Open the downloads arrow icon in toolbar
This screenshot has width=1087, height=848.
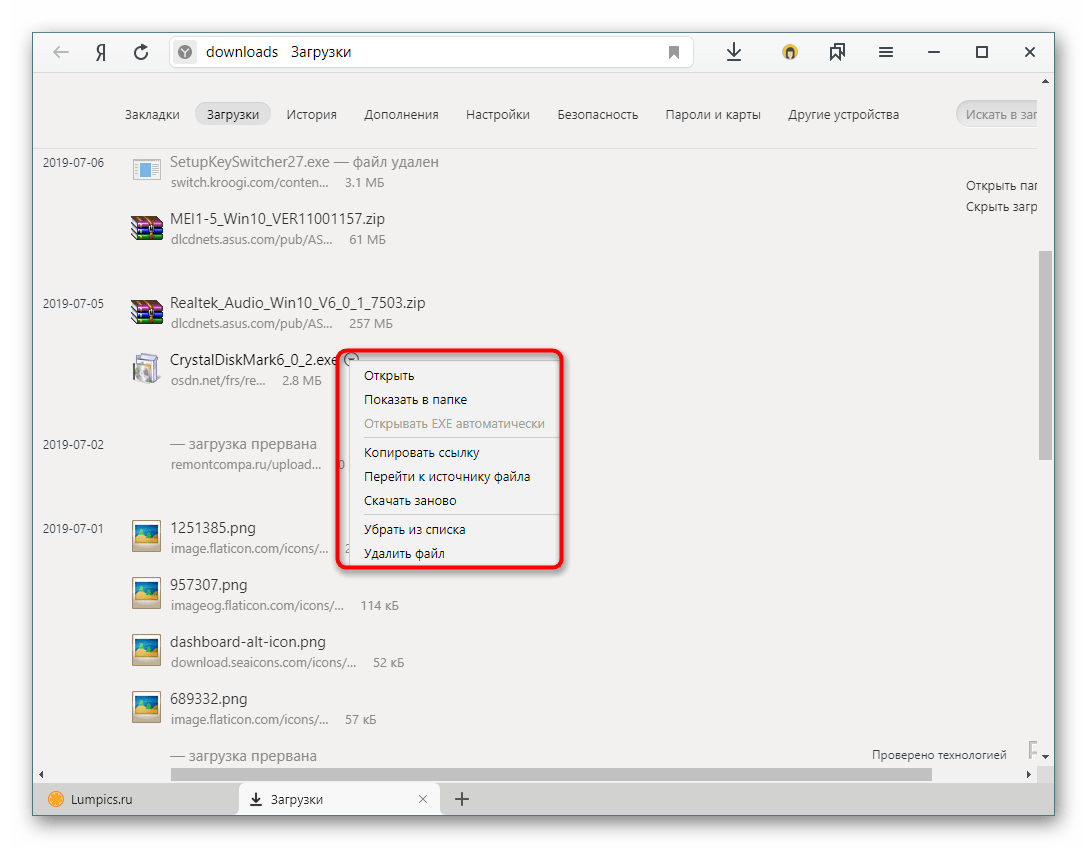coord(734,52)
